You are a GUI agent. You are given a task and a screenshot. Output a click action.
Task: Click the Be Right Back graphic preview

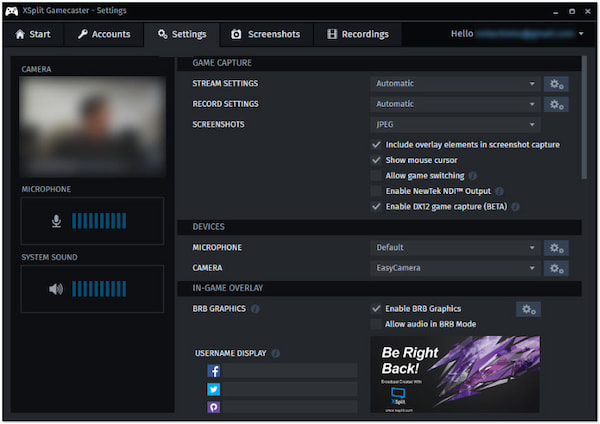coord(455,375)
